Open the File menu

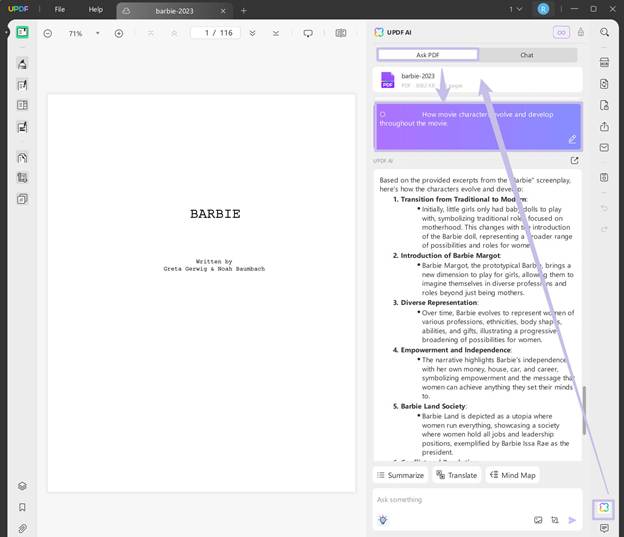click(x=60, y=9)
